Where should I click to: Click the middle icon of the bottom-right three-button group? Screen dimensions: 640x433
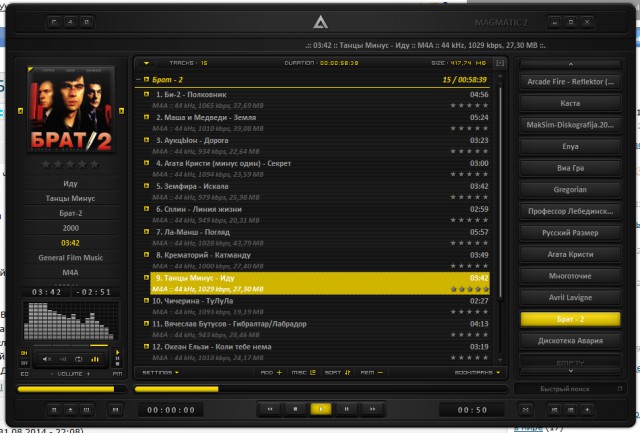coord(571,410)
